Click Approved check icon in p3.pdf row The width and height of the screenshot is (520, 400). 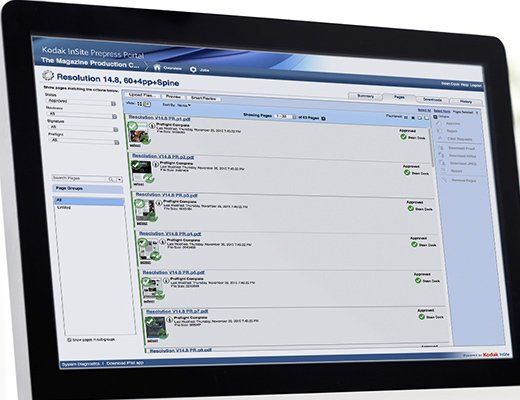411,208
